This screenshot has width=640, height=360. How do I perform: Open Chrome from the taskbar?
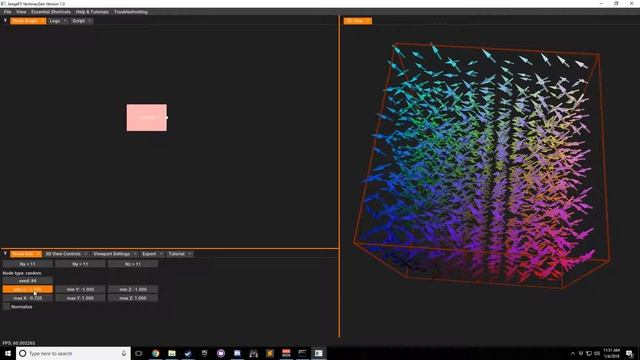click(x=156, y=353)
